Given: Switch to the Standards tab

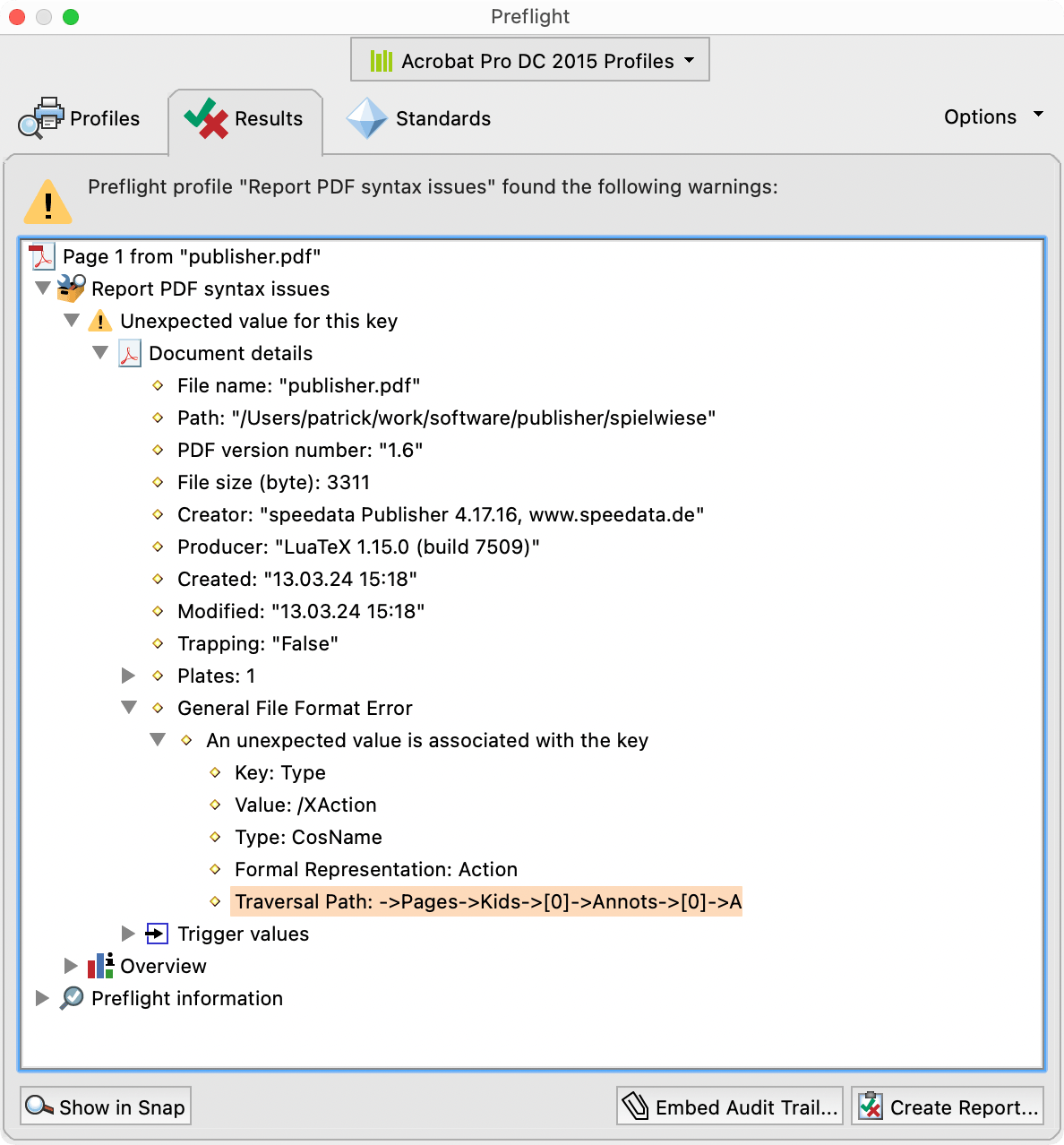Looking at the screenshot, I should click(x=419, y=118).
